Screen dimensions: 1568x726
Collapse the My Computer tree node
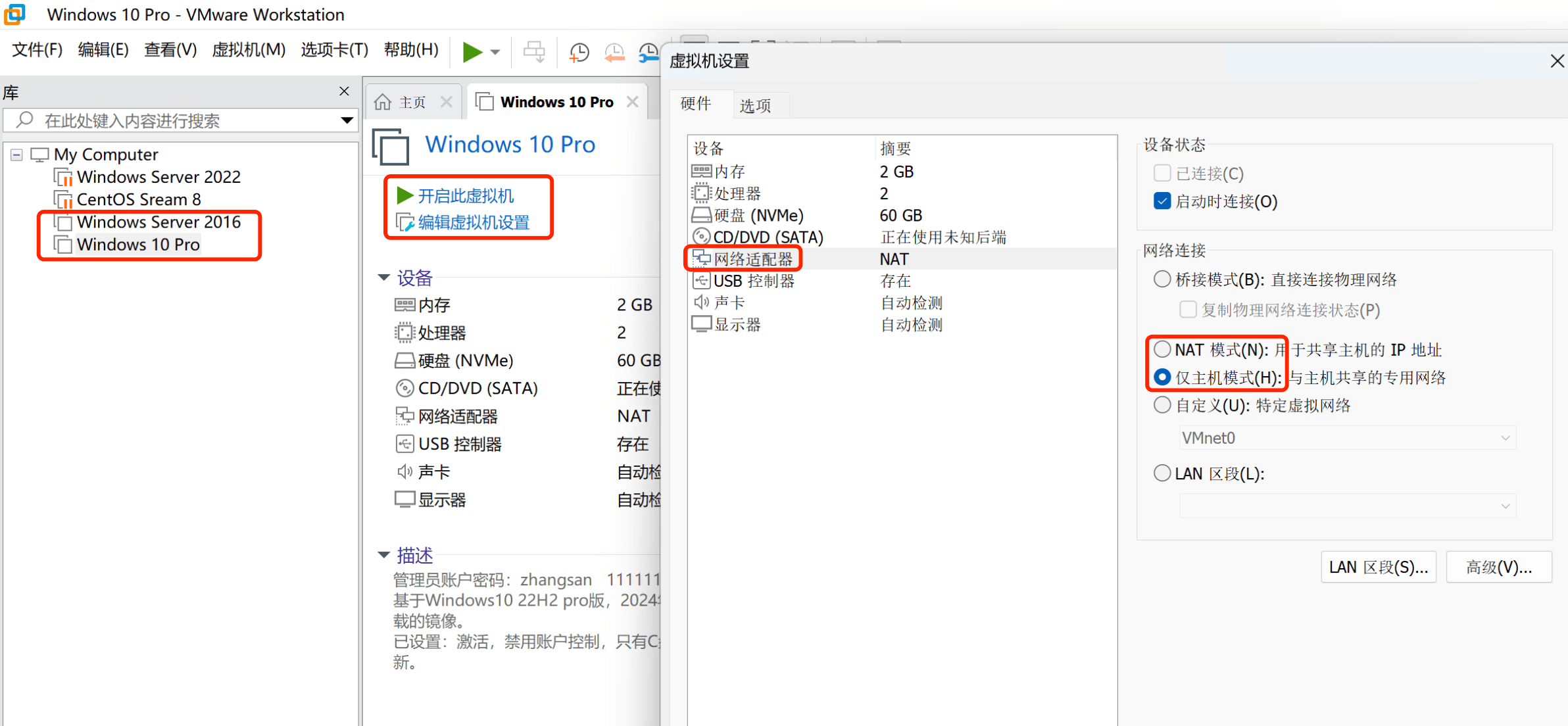pos(16,155)
